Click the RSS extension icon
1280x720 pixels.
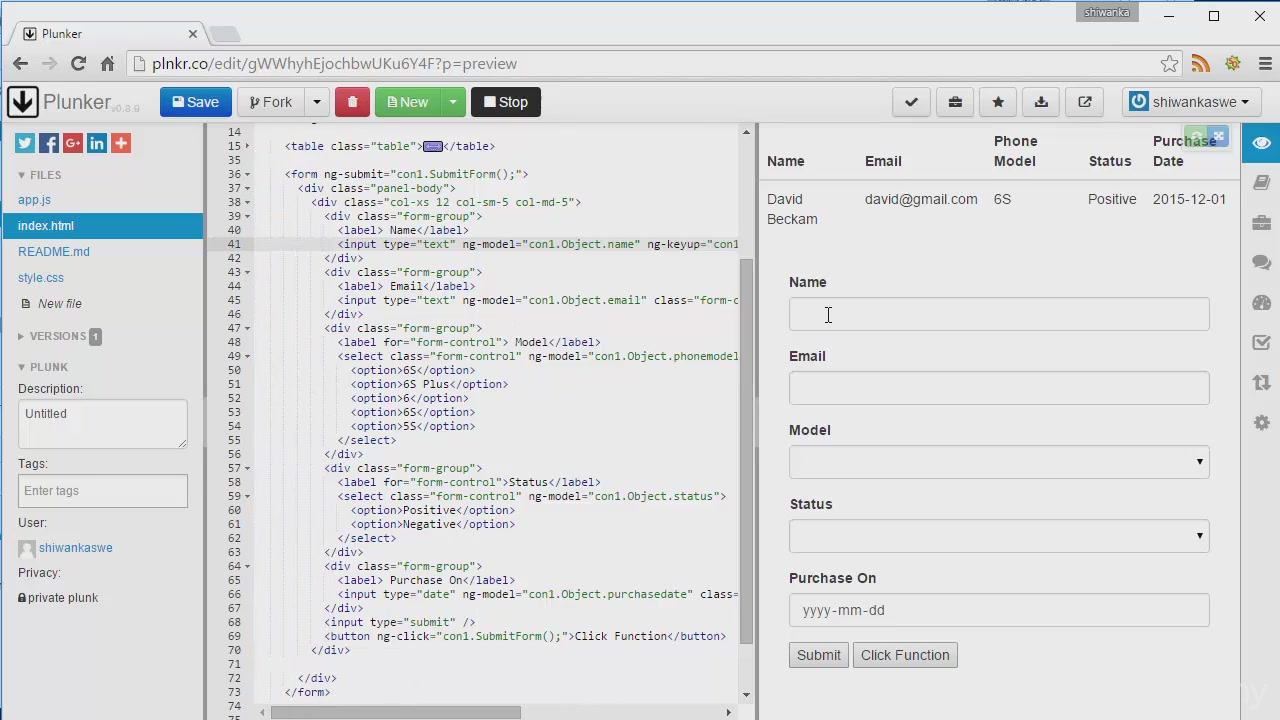[x=1201, y=63]
